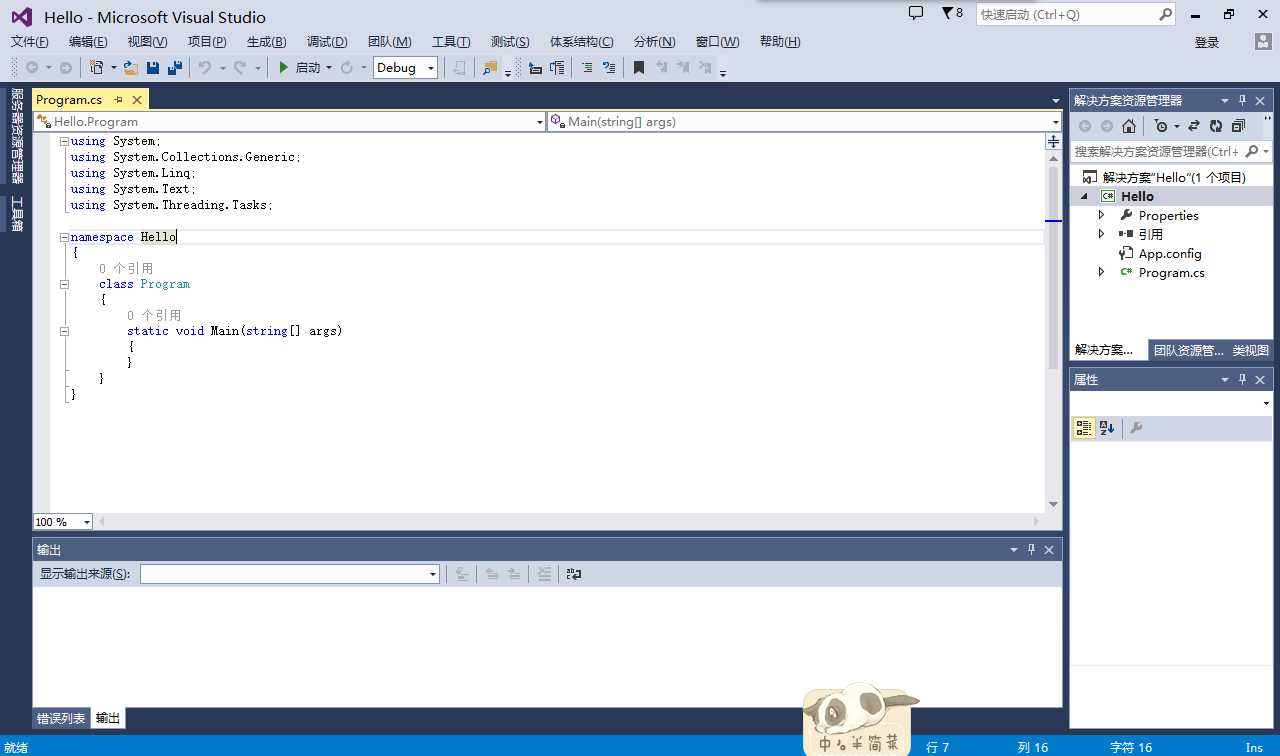
Task: Expand the 引用 references node
Action: tap(1101, 234)
